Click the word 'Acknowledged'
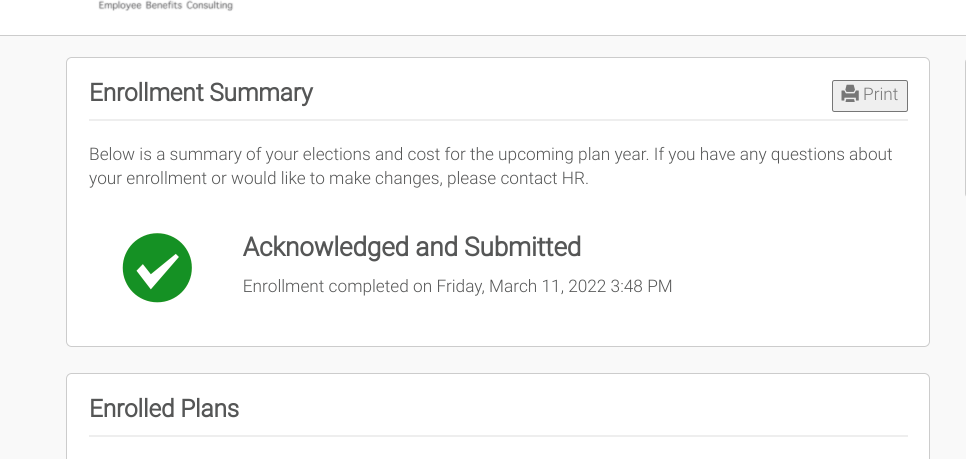The image size is (966, 459). 327,247
